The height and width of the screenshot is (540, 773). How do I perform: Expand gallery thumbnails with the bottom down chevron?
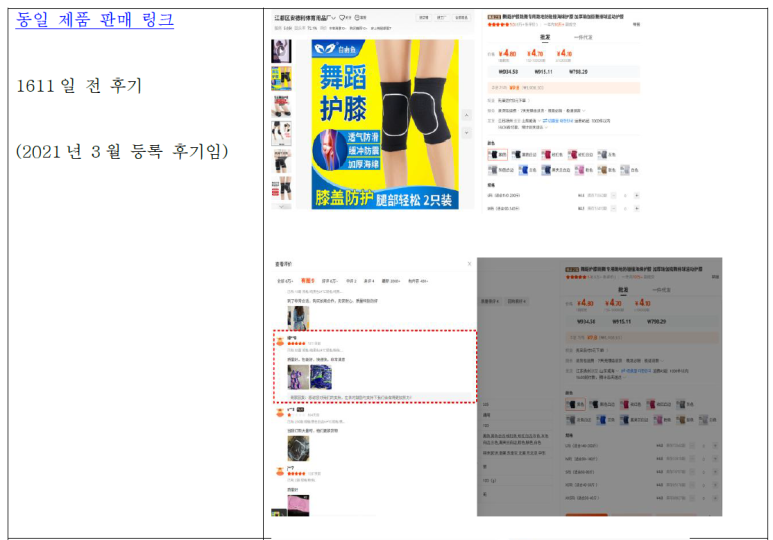tap(281, 207)
